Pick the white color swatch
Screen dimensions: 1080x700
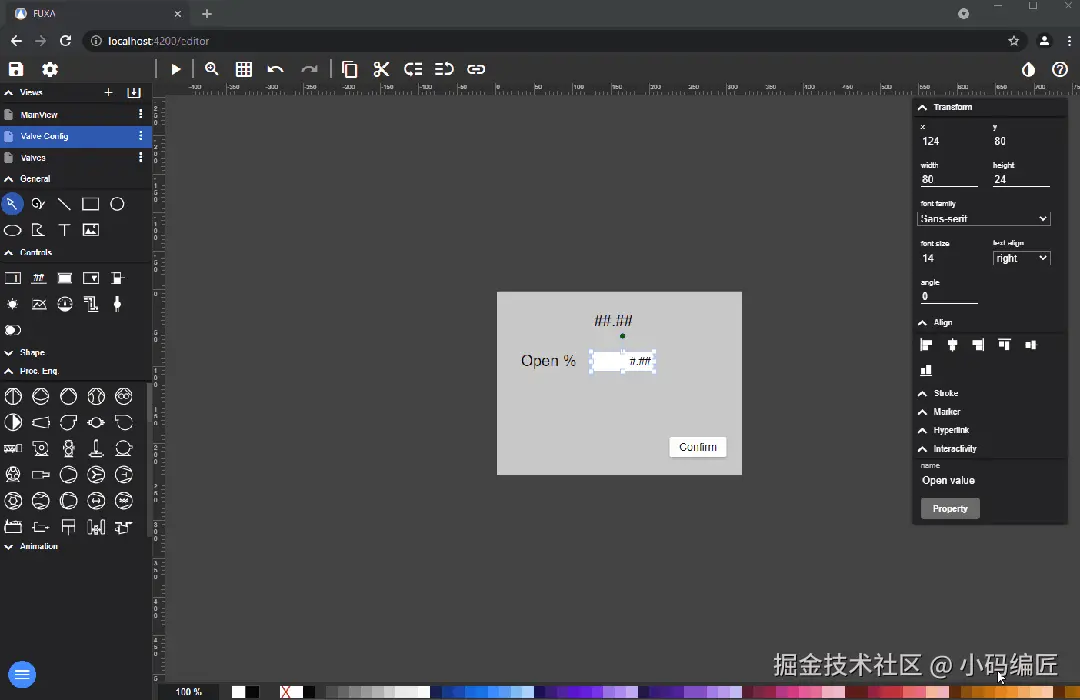pos(238,692)
